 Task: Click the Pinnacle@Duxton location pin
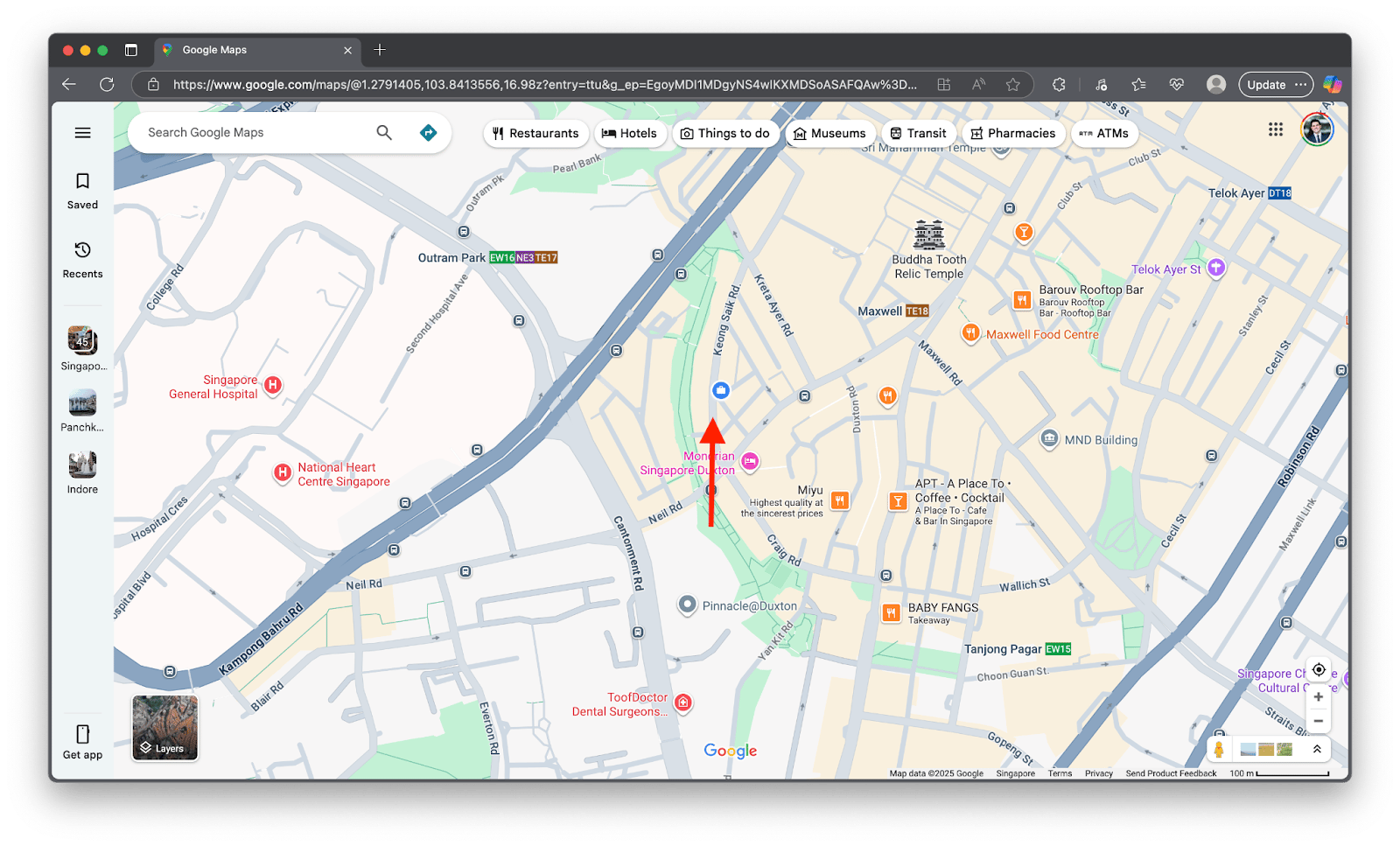(x=688, y=605)
